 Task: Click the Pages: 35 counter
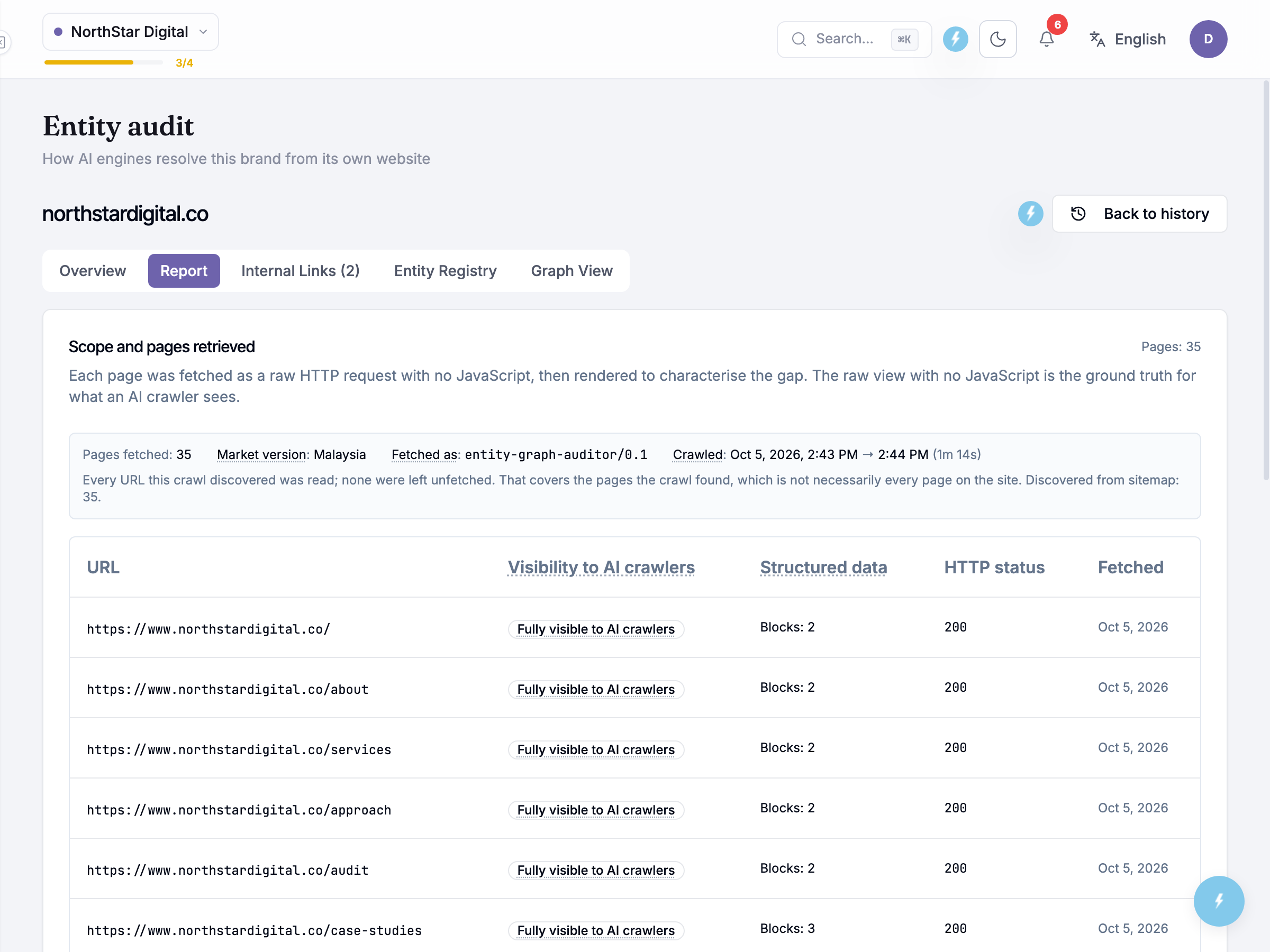(x=1171, y=346)
